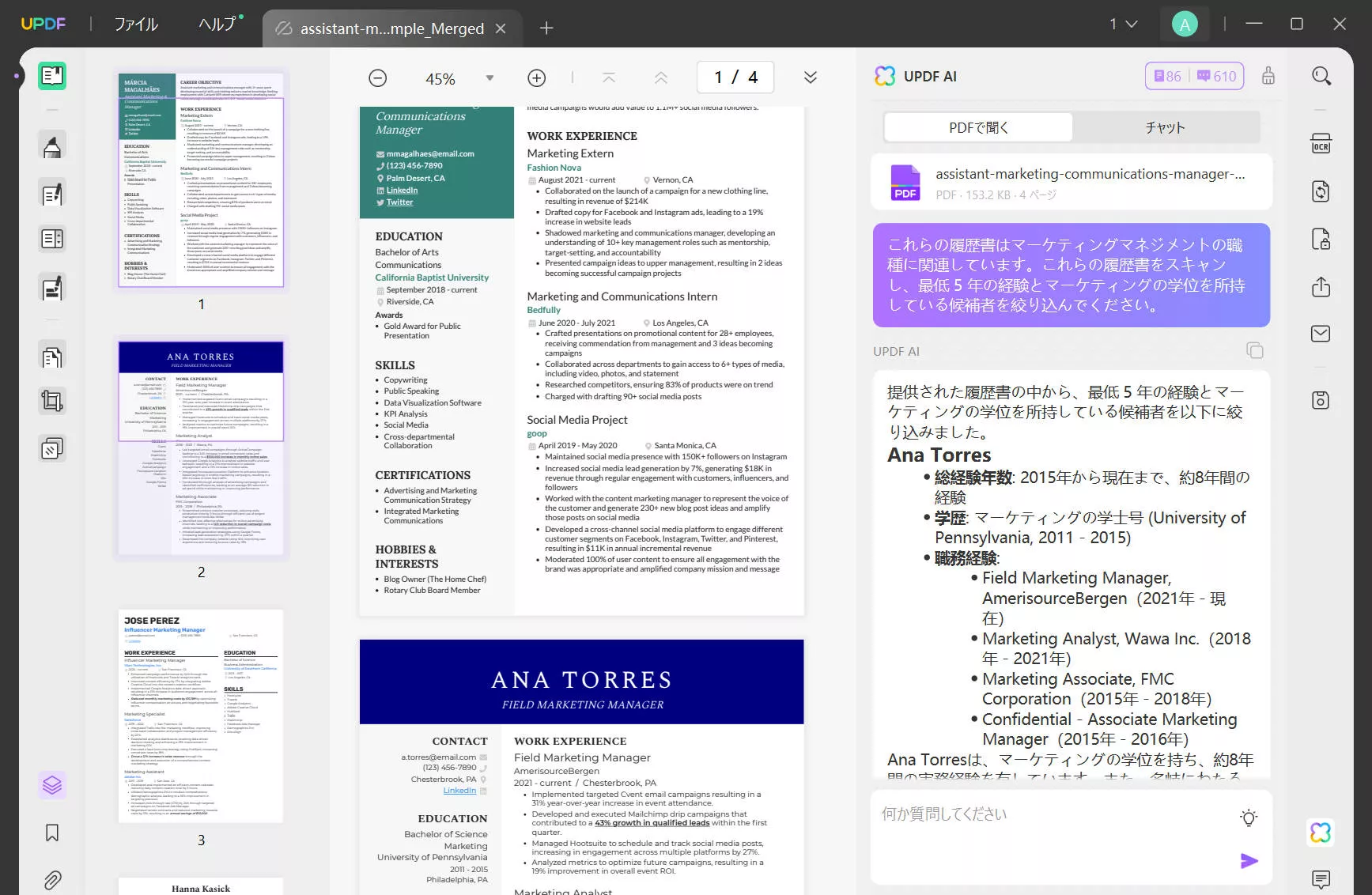Select the assistant-m...mple_Merged document tab
The width and height of the screenshot is (1372, 895).
pyautogui.click(x=391, y=28)
